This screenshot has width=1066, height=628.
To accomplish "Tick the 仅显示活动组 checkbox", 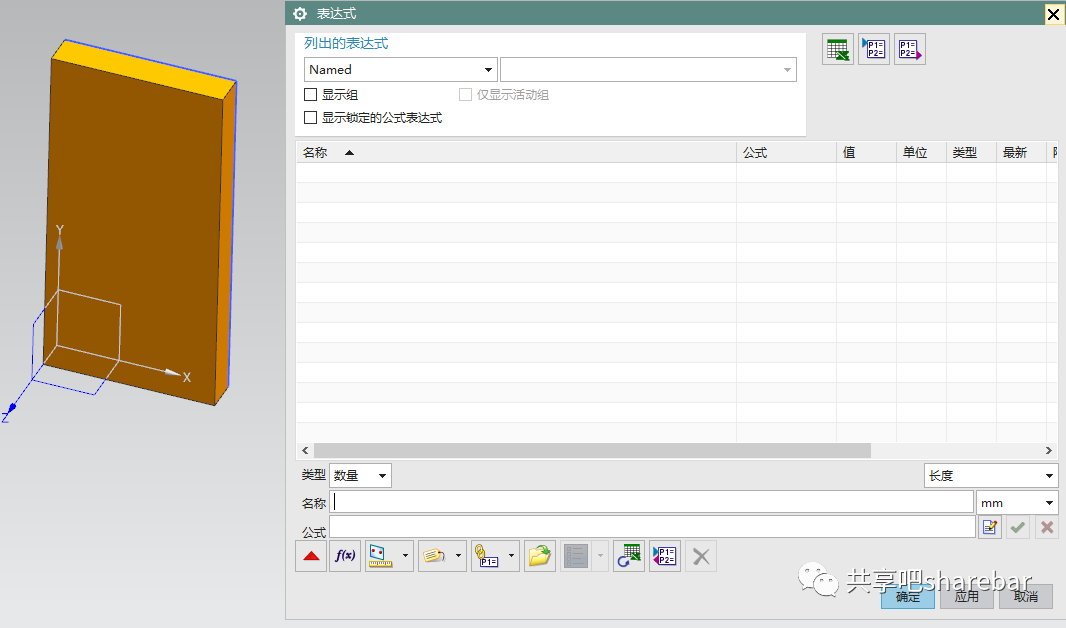I will click(x=466, y=94).
